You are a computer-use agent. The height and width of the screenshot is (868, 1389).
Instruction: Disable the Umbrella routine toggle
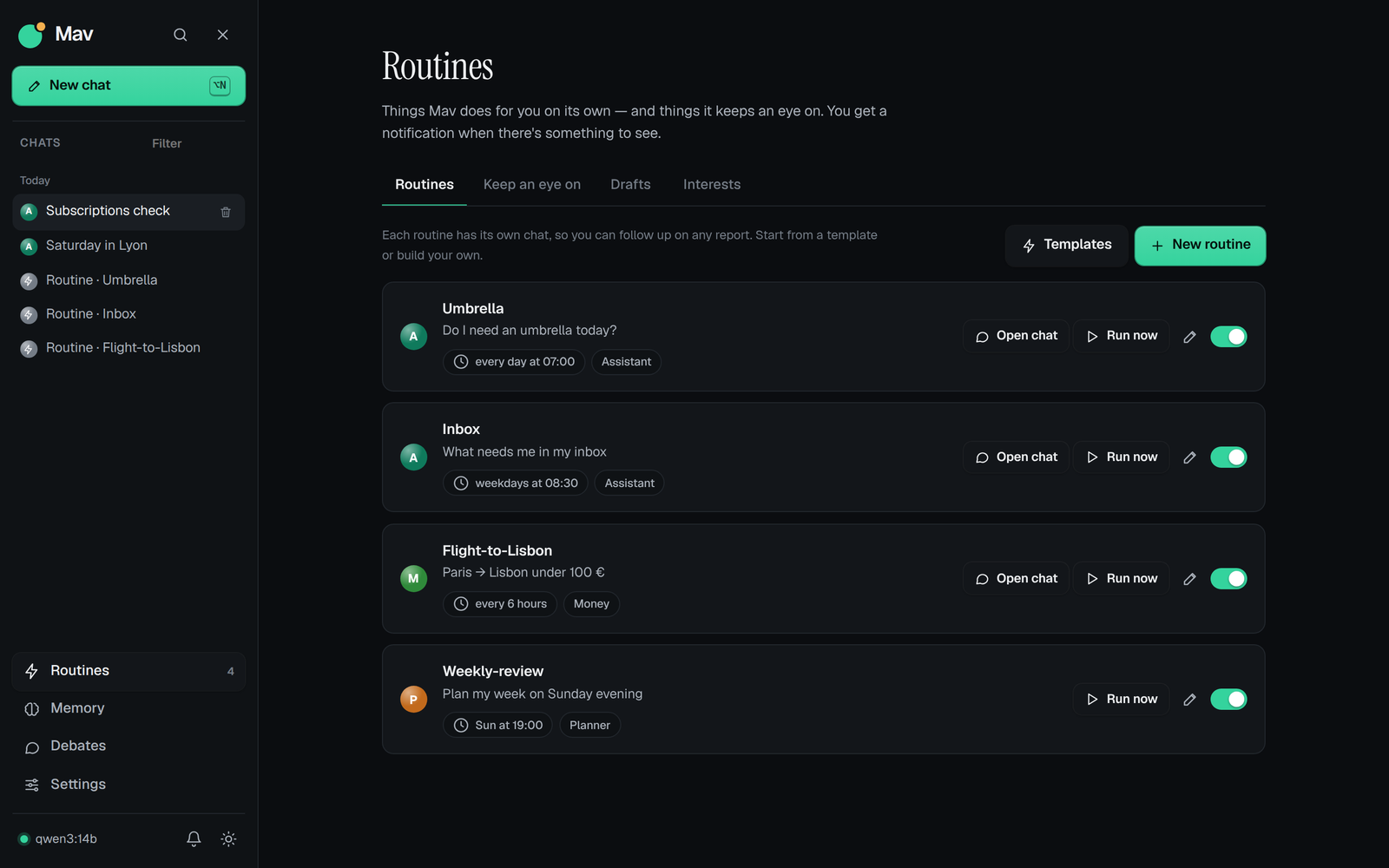click(x=1228, y=336)
